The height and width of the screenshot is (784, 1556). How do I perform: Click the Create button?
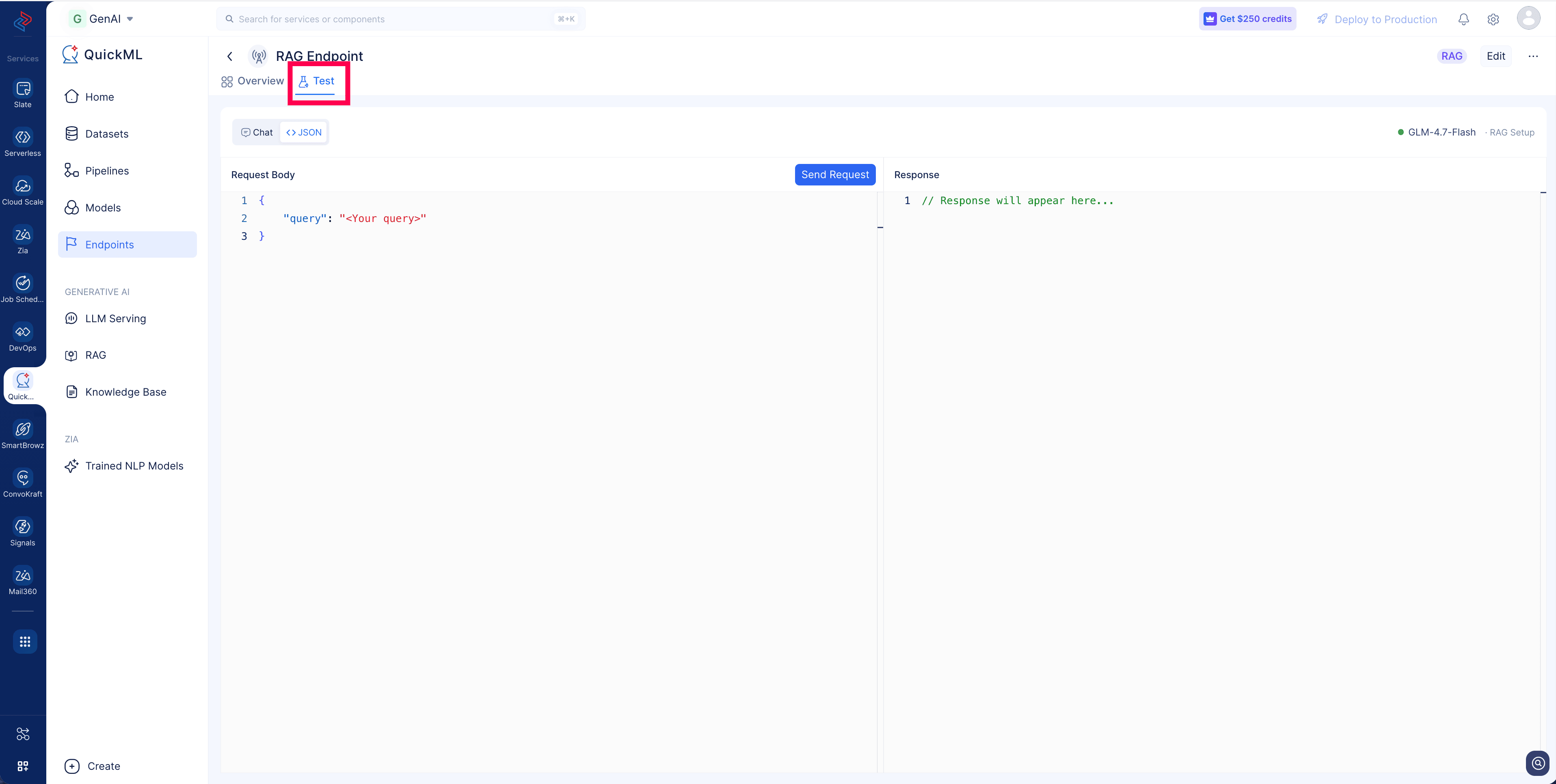93,766
